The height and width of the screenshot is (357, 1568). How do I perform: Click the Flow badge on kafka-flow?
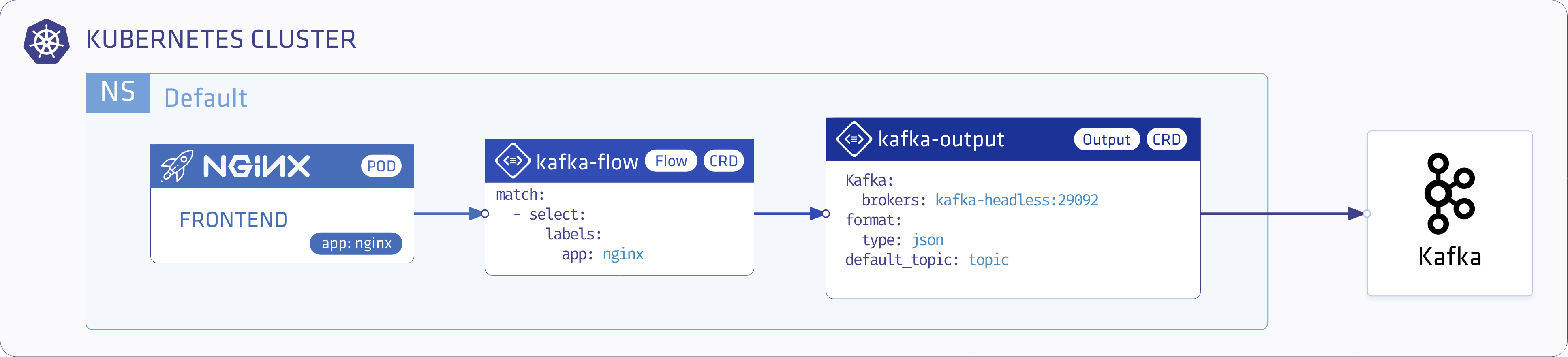pyautogui.click(x=671, y=161)
